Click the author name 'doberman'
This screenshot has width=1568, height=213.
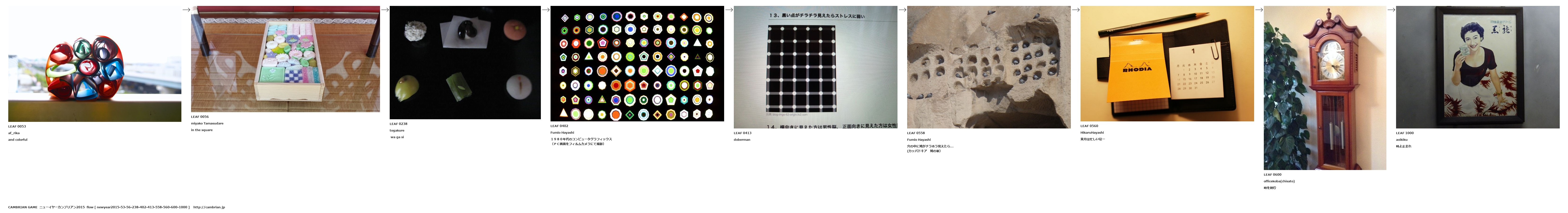point(742,140)
